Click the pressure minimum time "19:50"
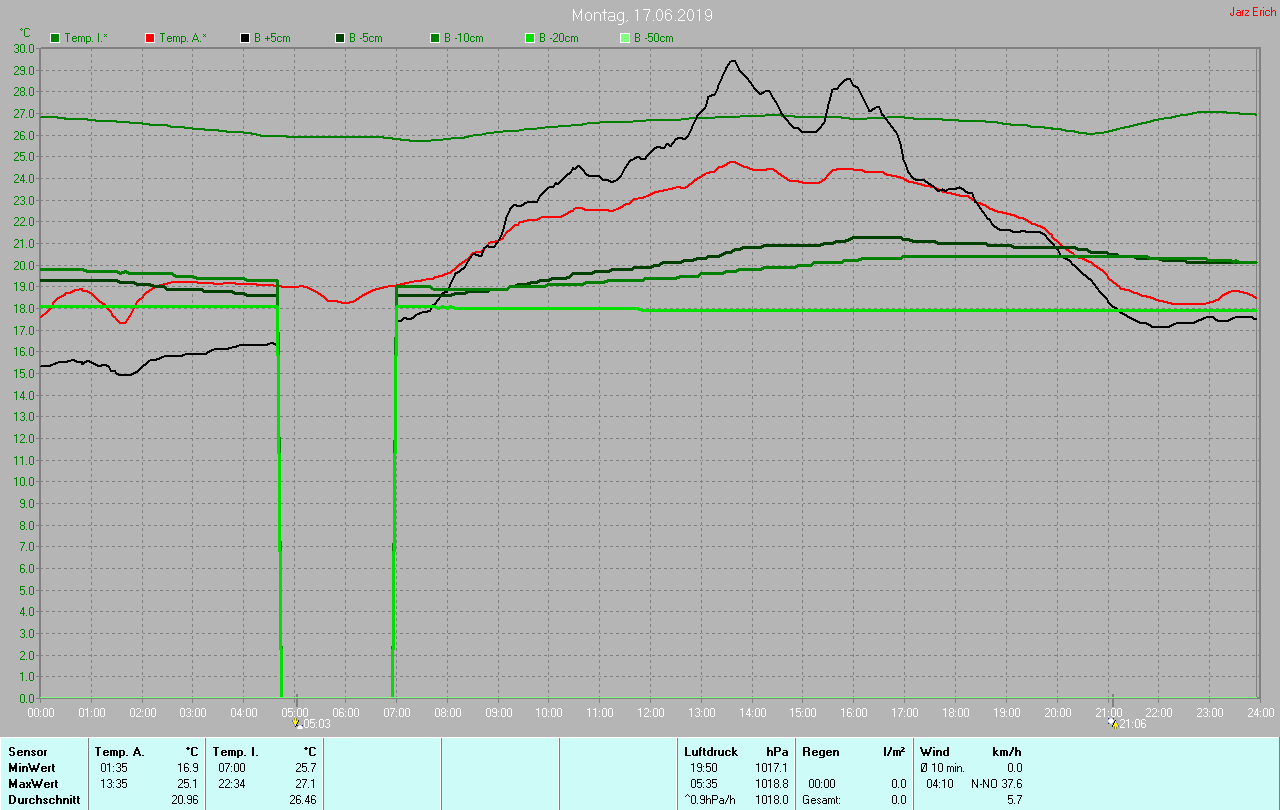Screen dimensions: 1280x810 coord(704,767)
